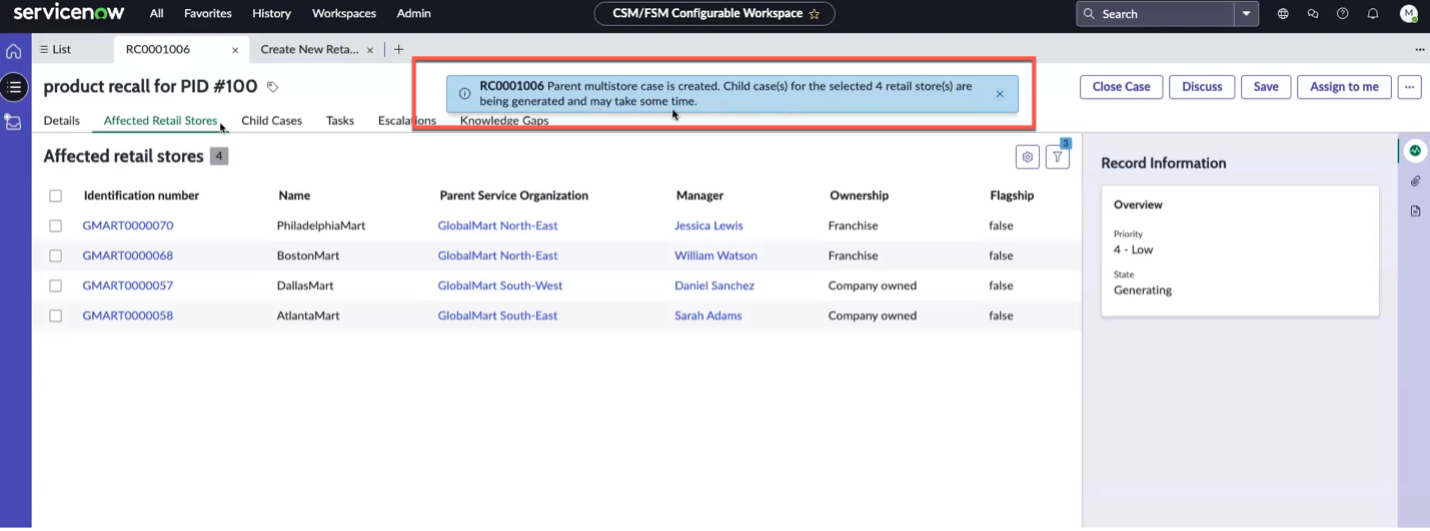Open the GlobalMart South-East organization link
This screenshot has width=1430, height=531.
(x=498, y=316)
